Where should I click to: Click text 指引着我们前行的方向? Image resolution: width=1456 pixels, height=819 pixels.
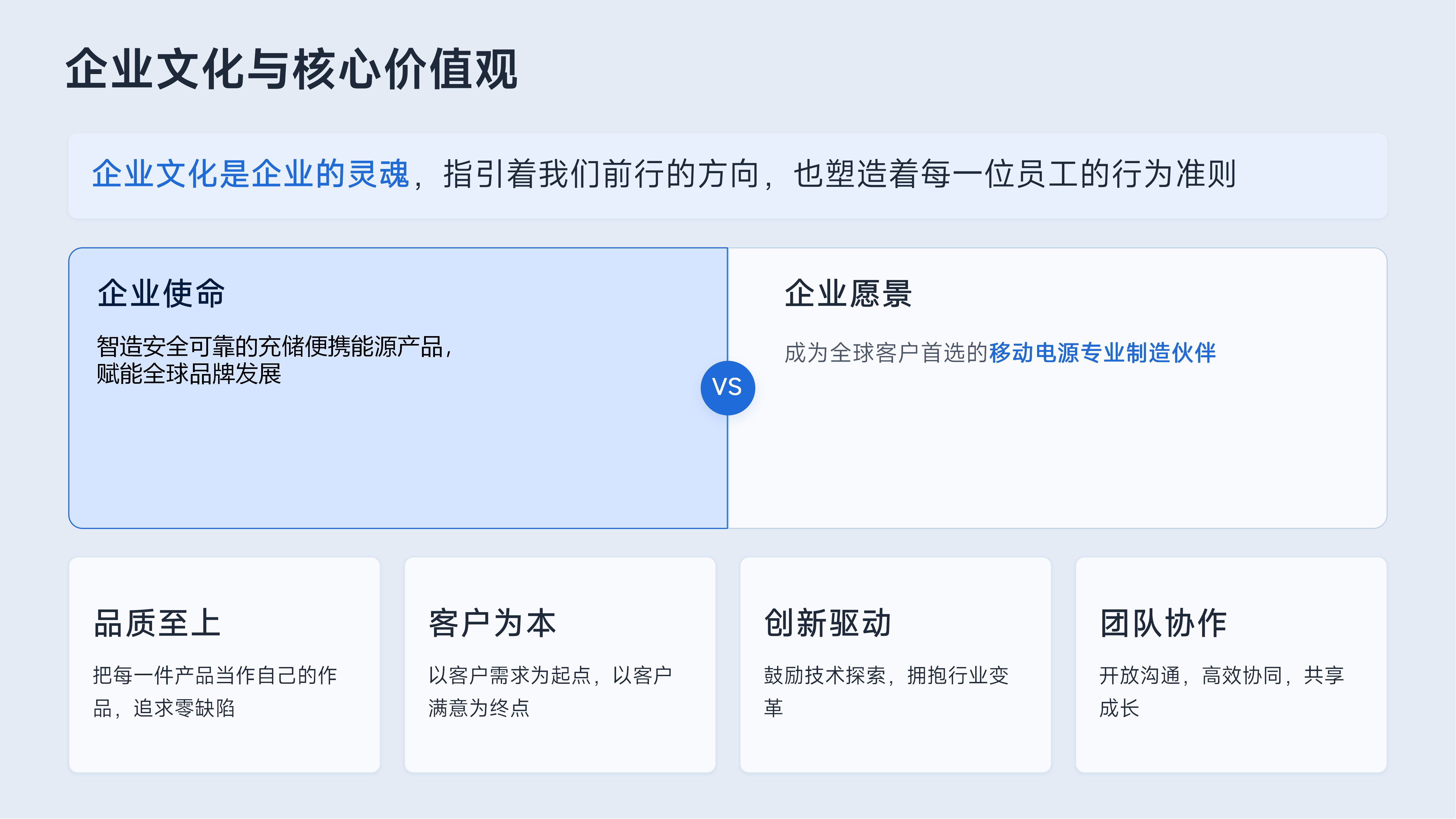pos(602,174)
